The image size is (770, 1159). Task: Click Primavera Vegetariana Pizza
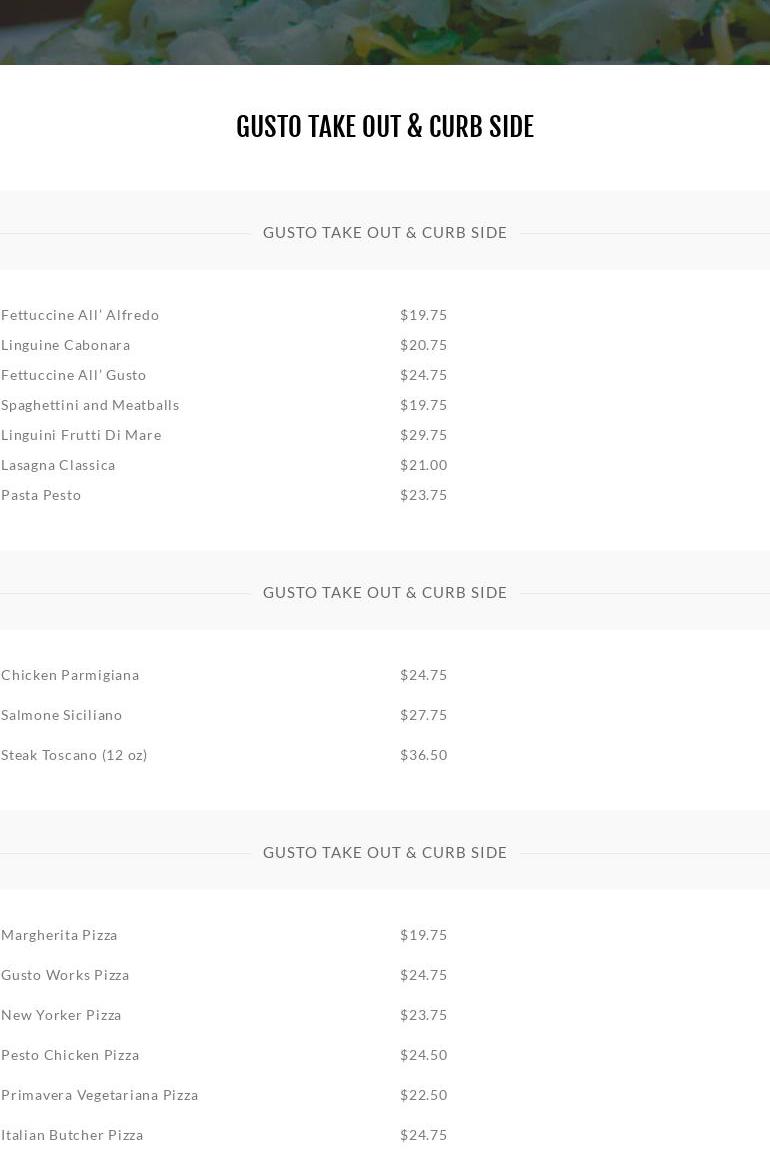(100, 1095)
